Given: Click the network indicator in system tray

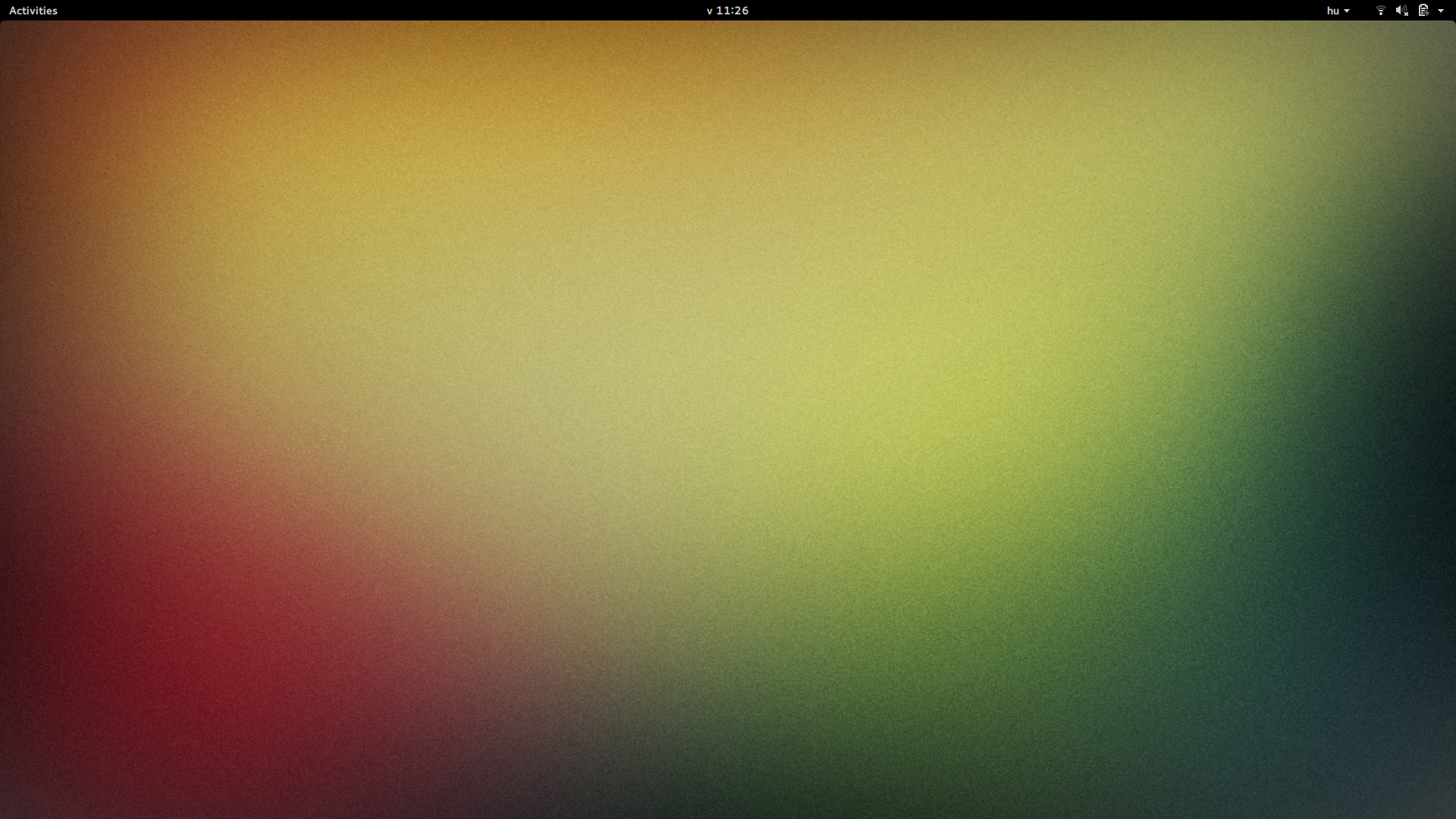Looking at the screenshot, I should [x=1380, y=11].
